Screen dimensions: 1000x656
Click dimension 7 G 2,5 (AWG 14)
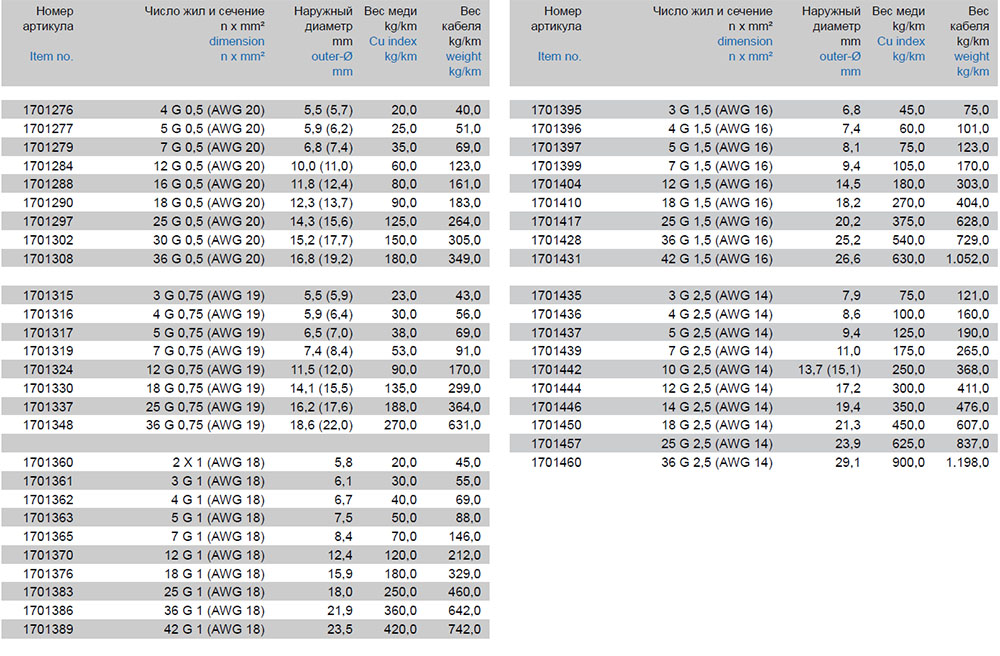[721, 351]
